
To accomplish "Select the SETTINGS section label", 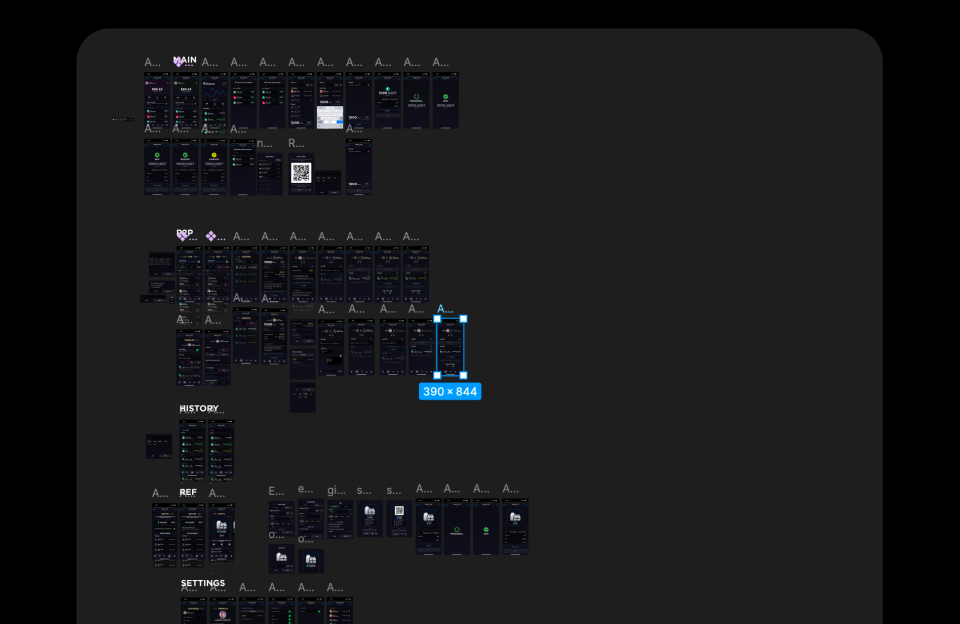I will [203, 583].
